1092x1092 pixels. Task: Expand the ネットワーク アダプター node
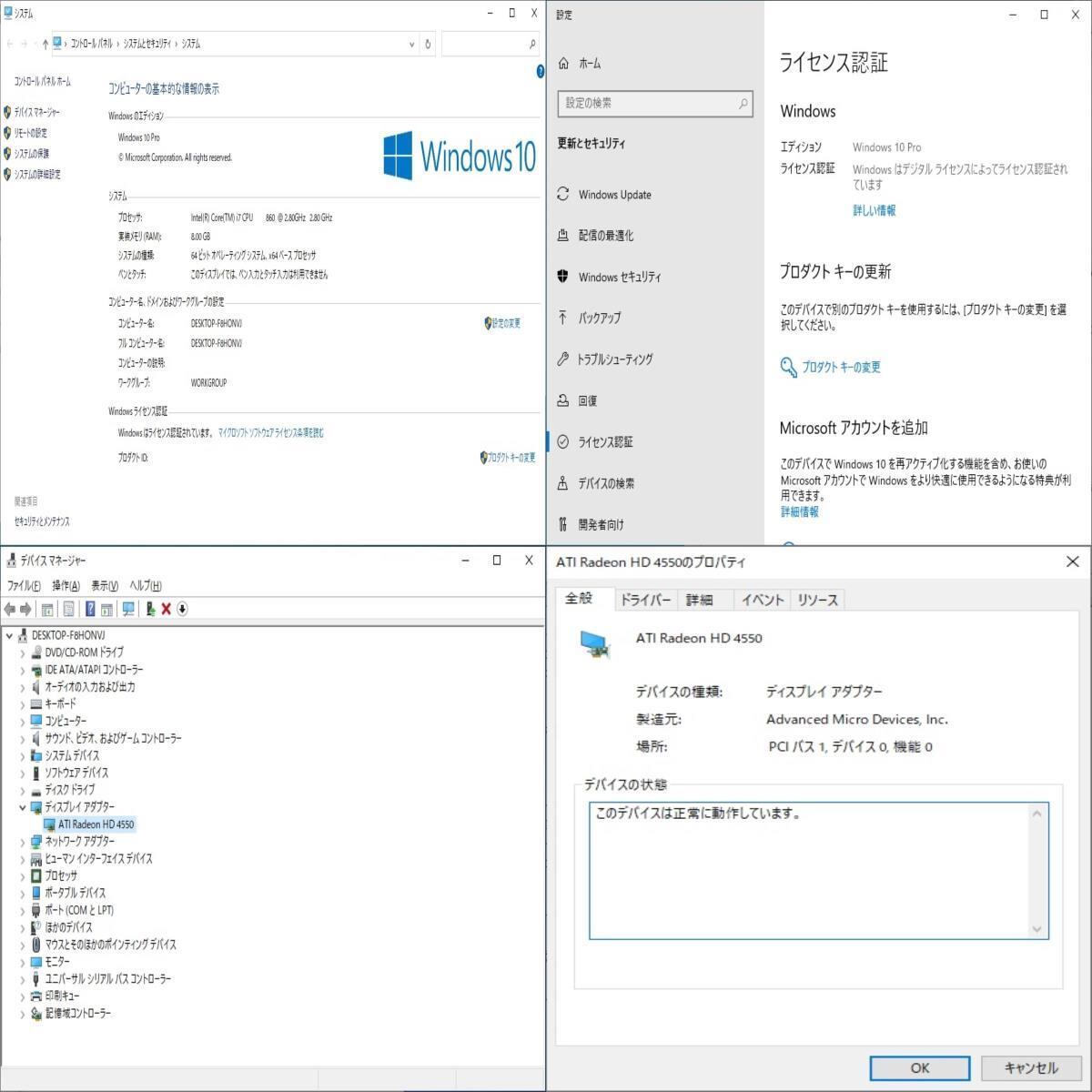click(x=23, y=842)
